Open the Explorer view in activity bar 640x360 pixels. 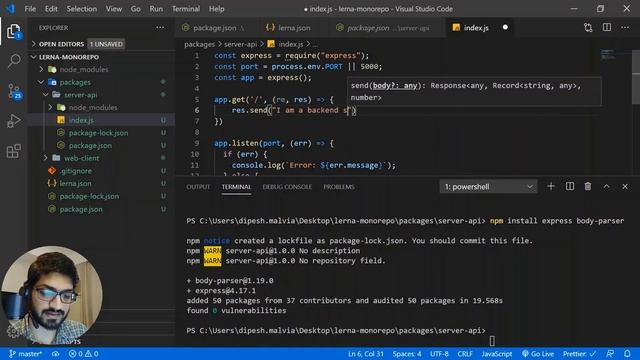(x=13, y=31)
